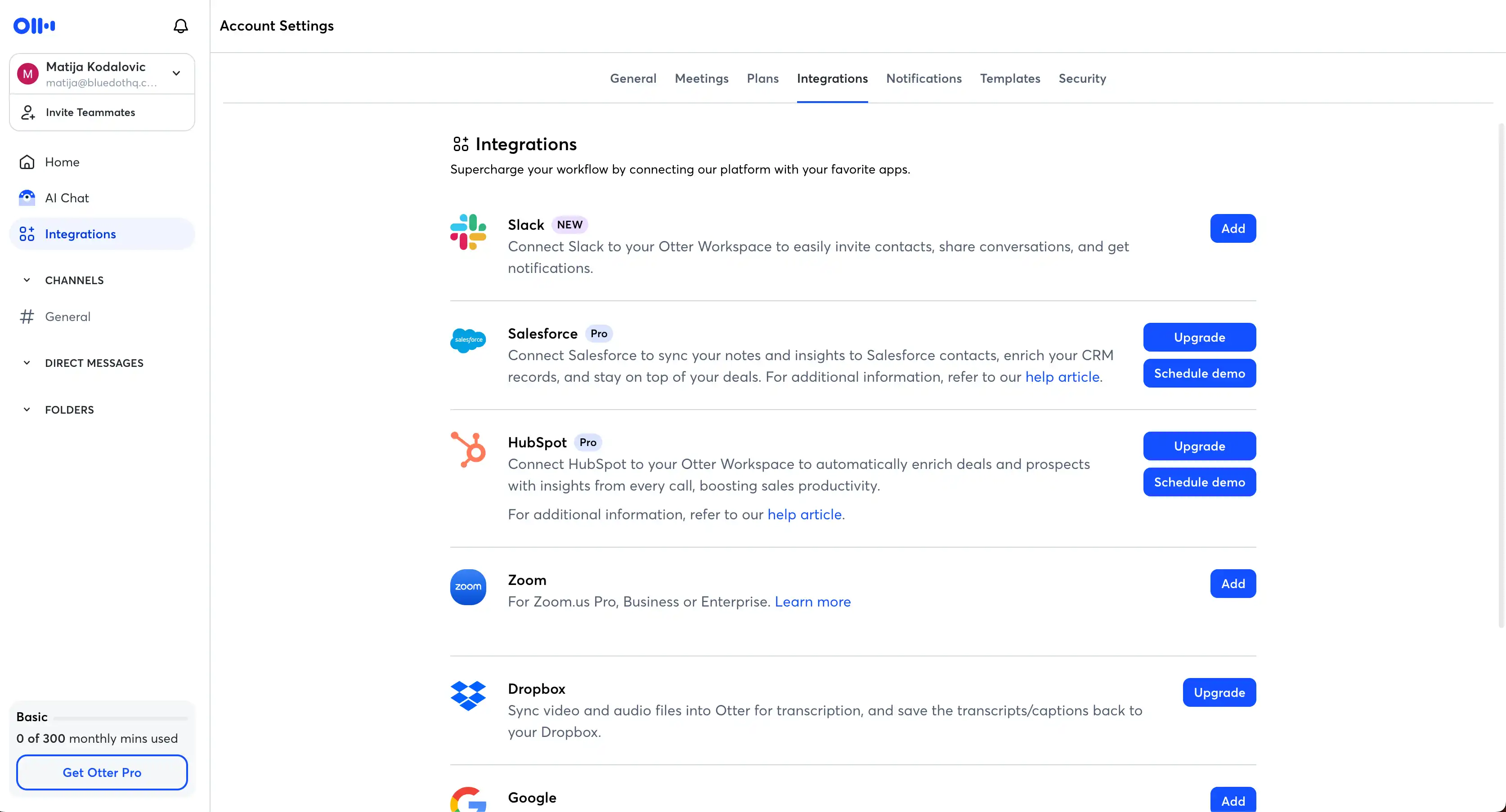Image resolution: width=1506 pixels, height=812 pixels.
Task: Open AI Chat from sidebar
Action: point(67,197)
